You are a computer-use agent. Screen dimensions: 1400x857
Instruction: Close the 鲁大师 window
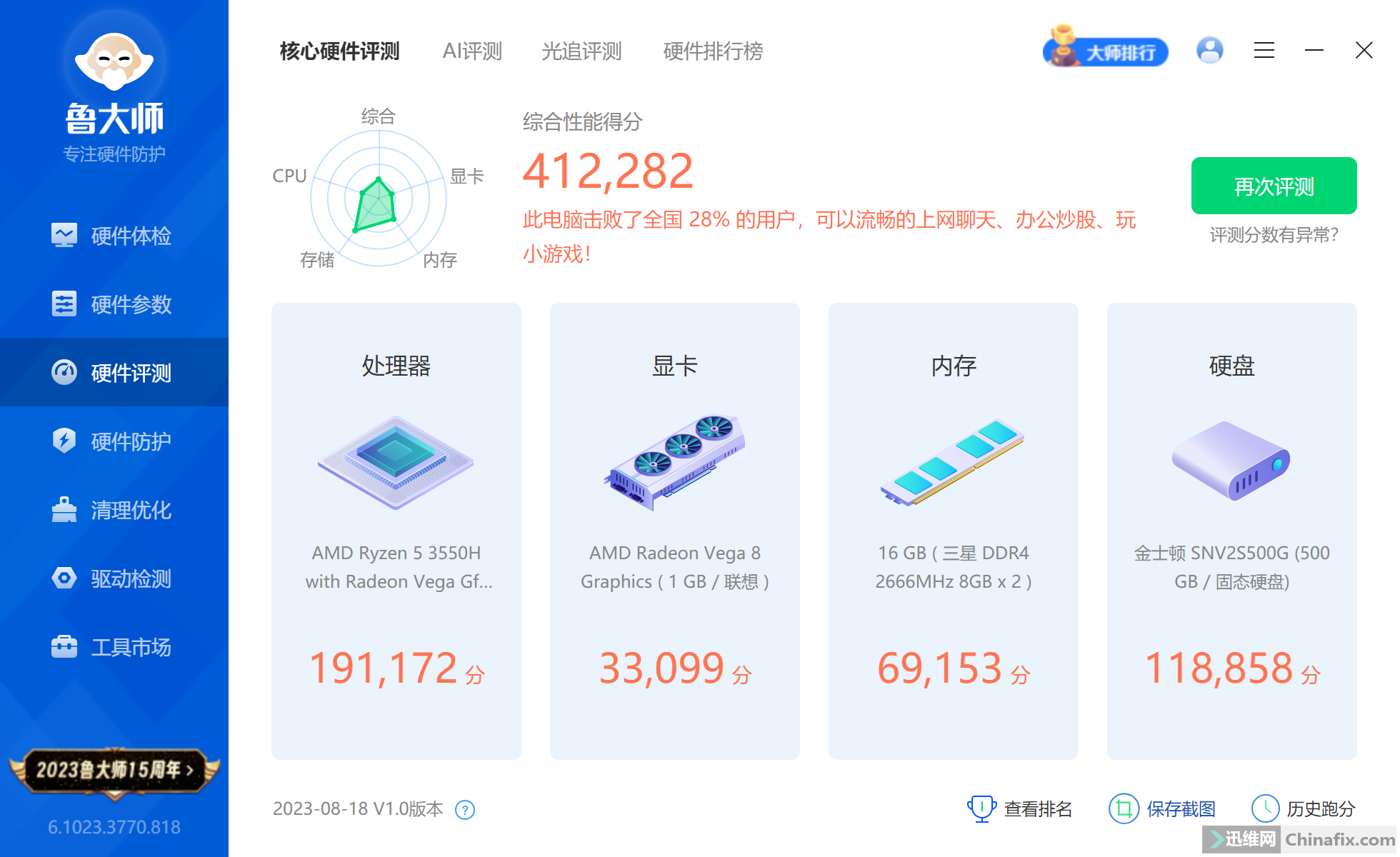1364,50
